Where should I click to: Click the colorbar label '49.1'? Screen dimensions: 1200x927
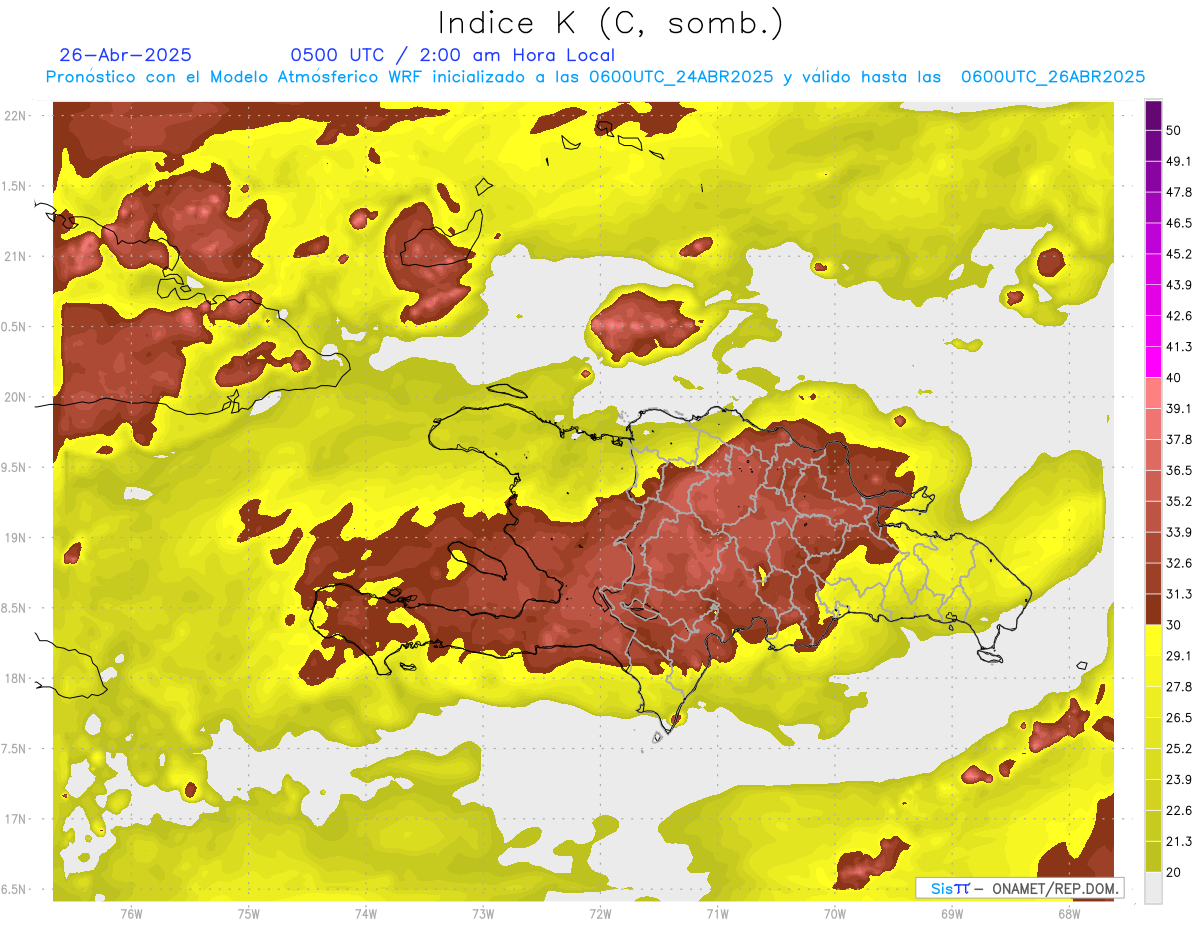1178,161
